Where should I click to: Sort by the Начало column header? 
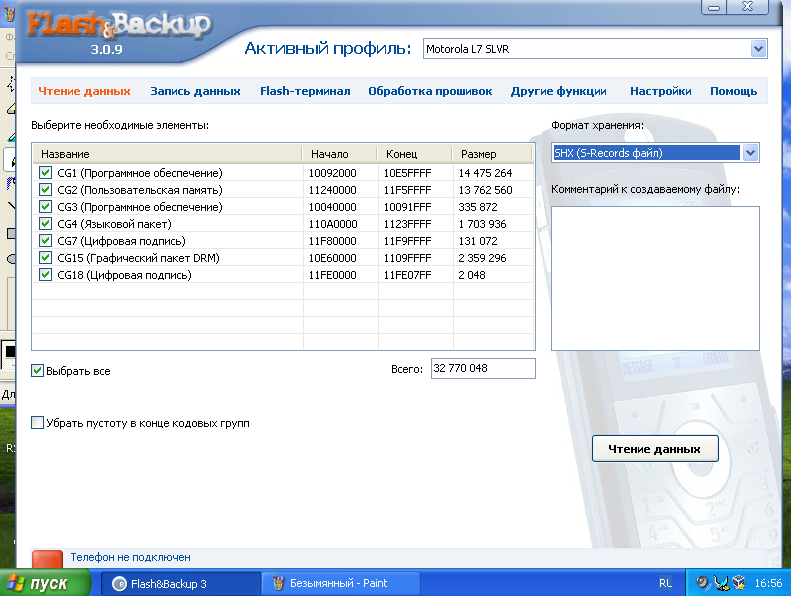339,154
